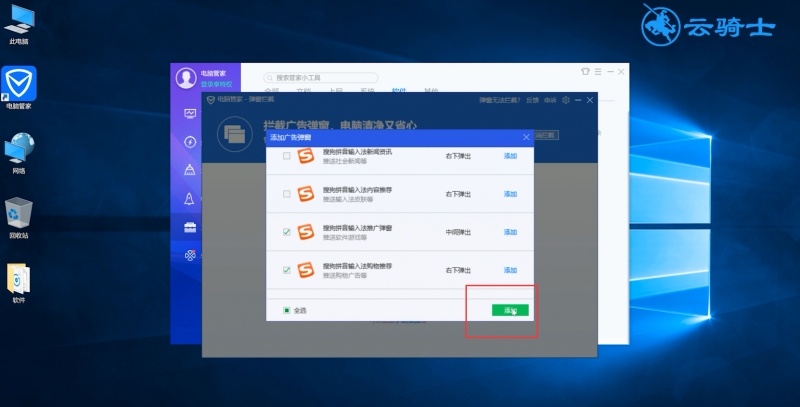The width and height of the screenshot is (800, 407).
Task: Open broom cleanup icon in sidebar
Action: tap(190, 170)
